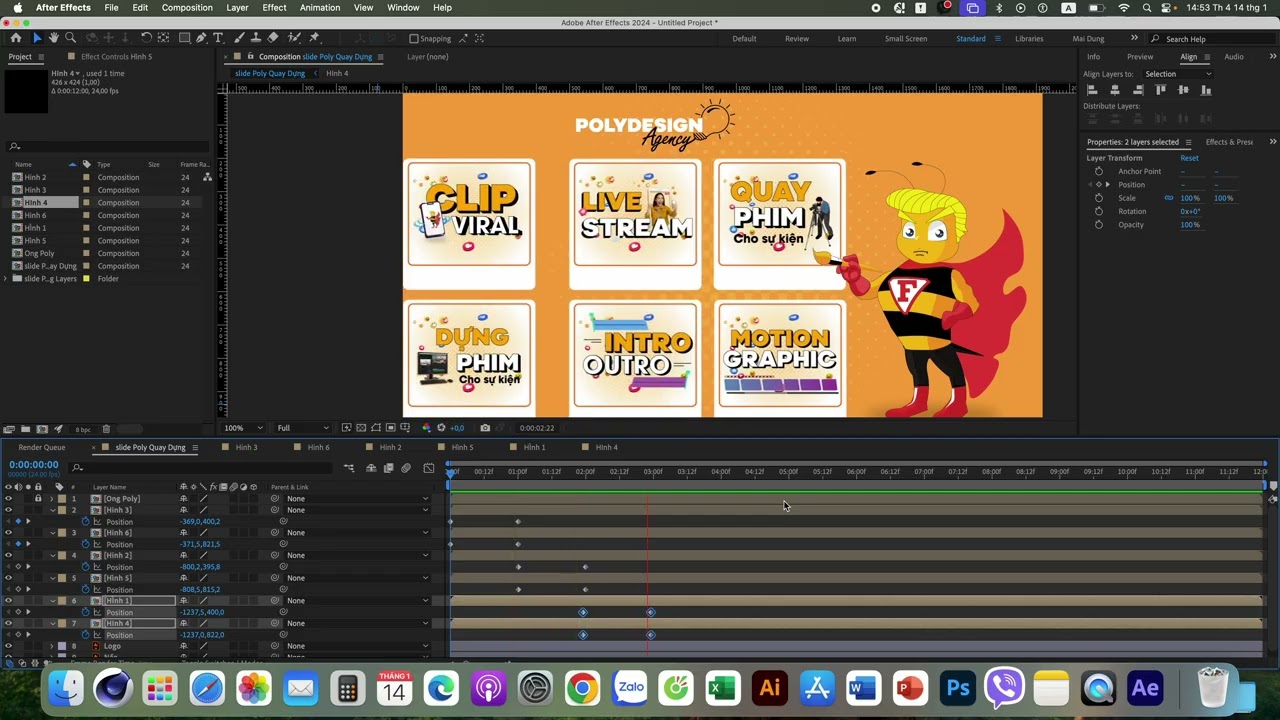Open the Effect menu
The width and height of the screenshot is (1280, 720).
click(274, 7)
